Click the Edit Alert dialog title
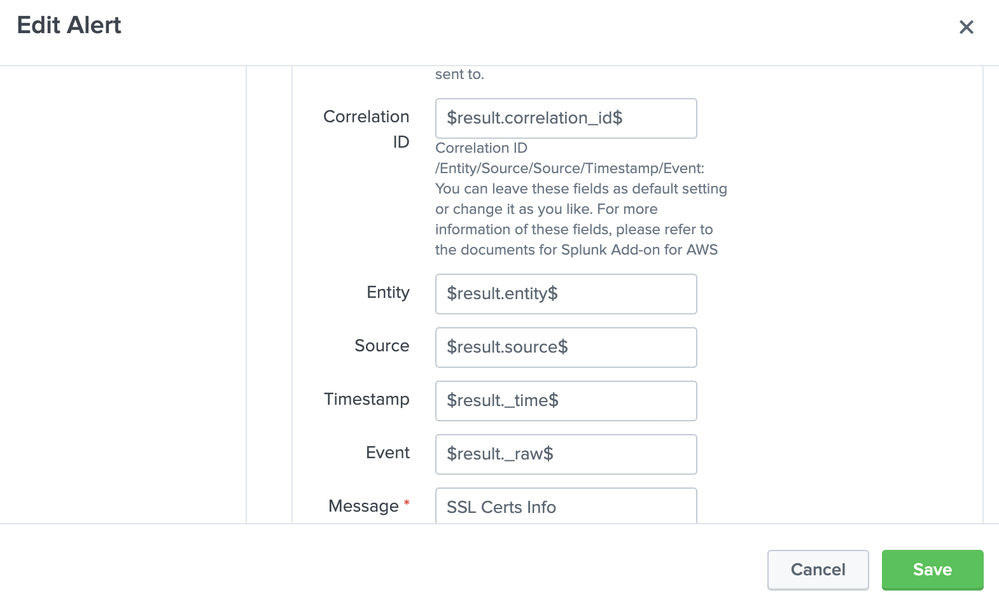Screen dimensions: 999x597 coord(69,25)
